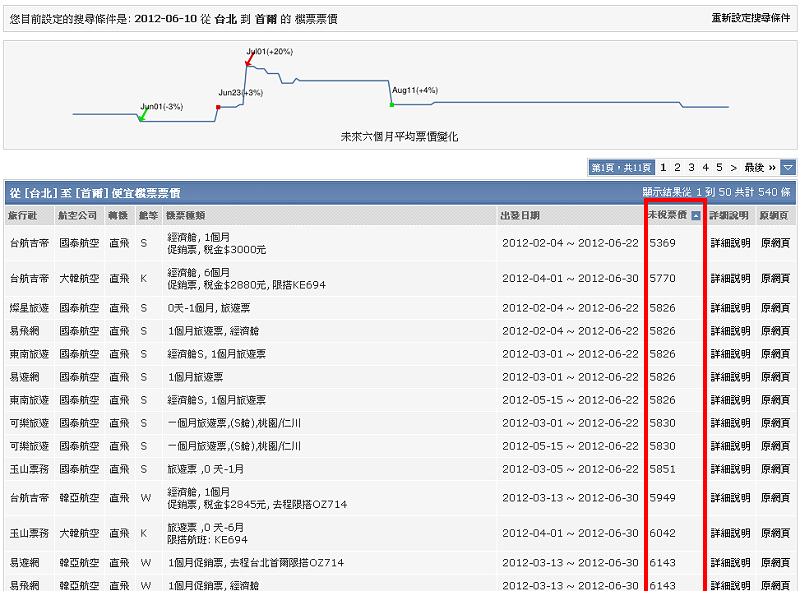
Task: Go to results page 4
Action: [x=706, y=167]
